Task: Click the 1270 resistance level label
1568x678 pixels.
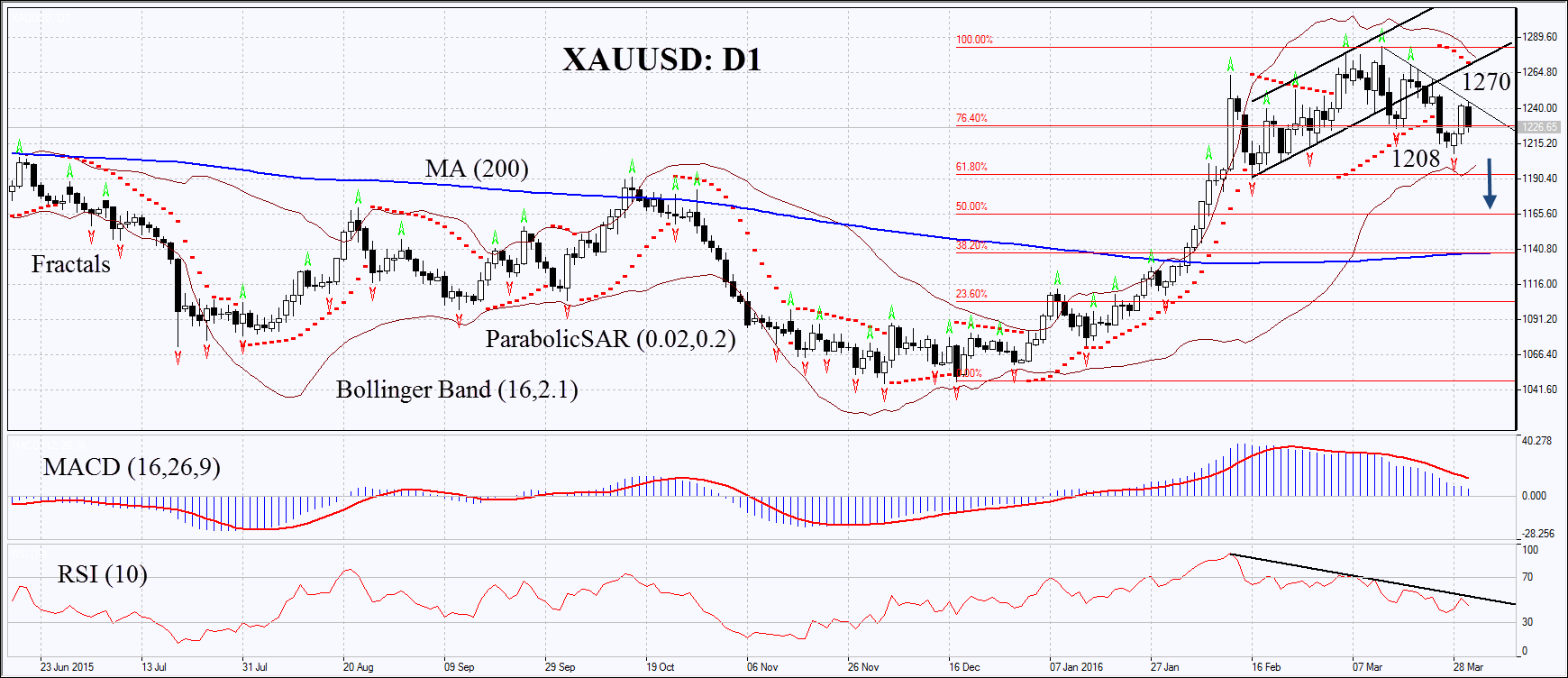Action: coord(1485,82)
